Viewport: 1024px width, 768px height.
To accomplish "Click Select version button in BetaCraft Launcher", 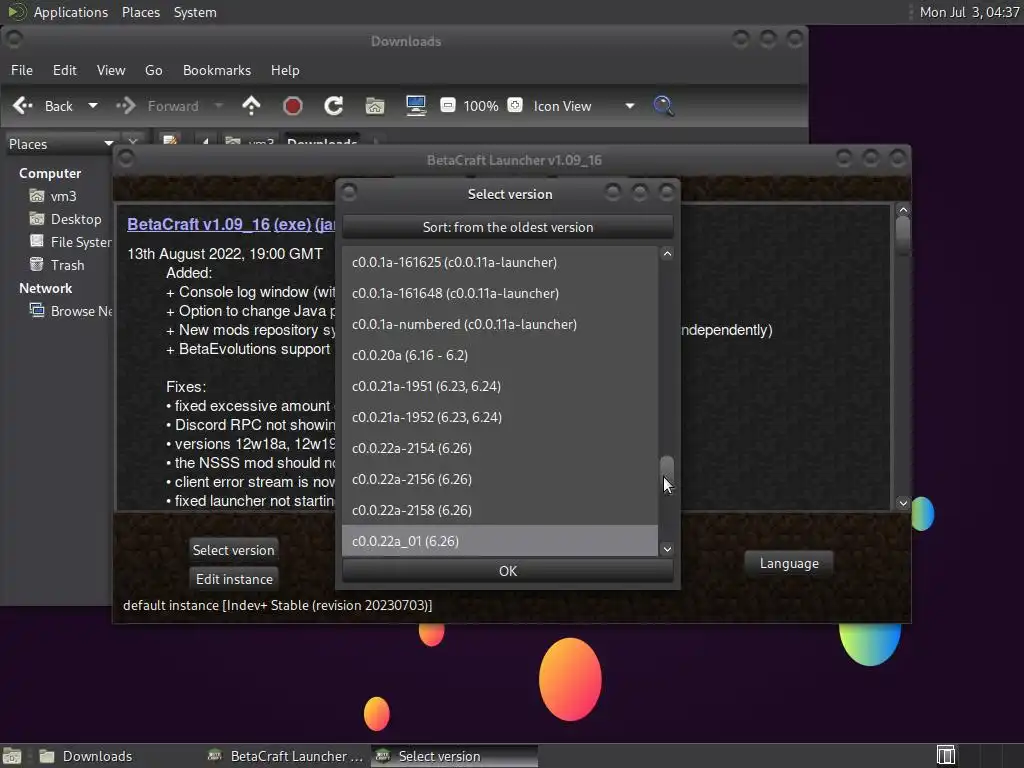I will point(233,550).
